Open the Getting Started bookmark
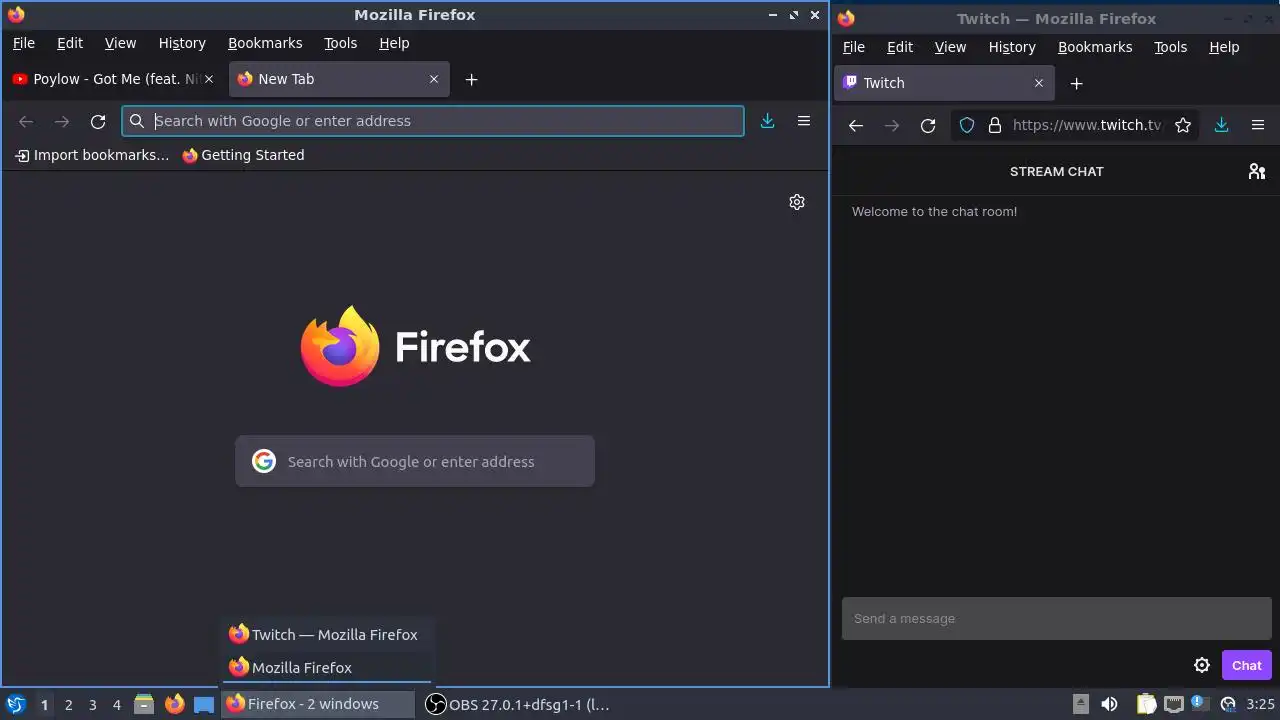Screen dimensions: 1280x720 (243, 155)
